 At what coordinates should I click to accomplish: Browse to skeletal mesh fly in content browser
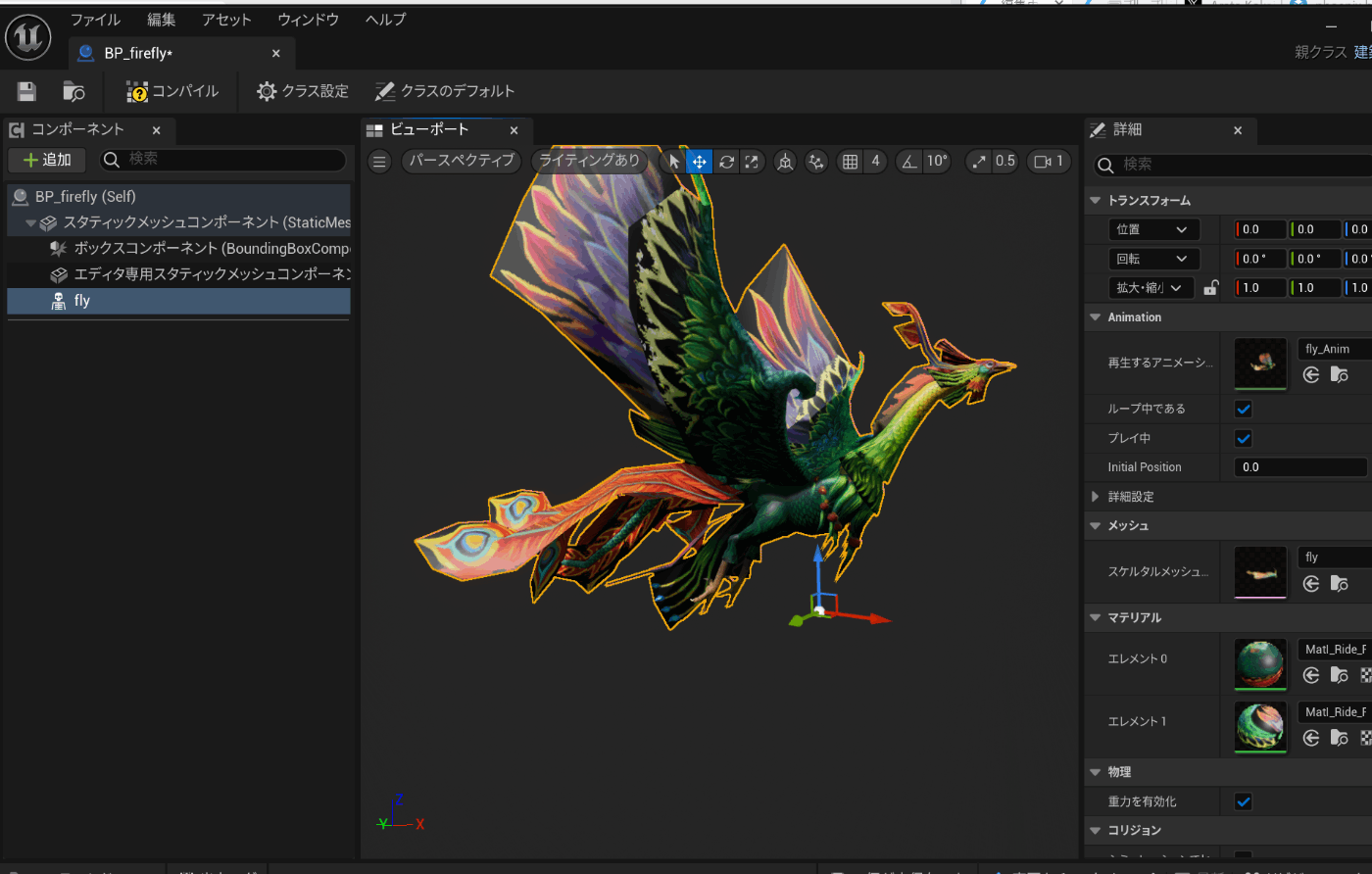click(1340, 584)
